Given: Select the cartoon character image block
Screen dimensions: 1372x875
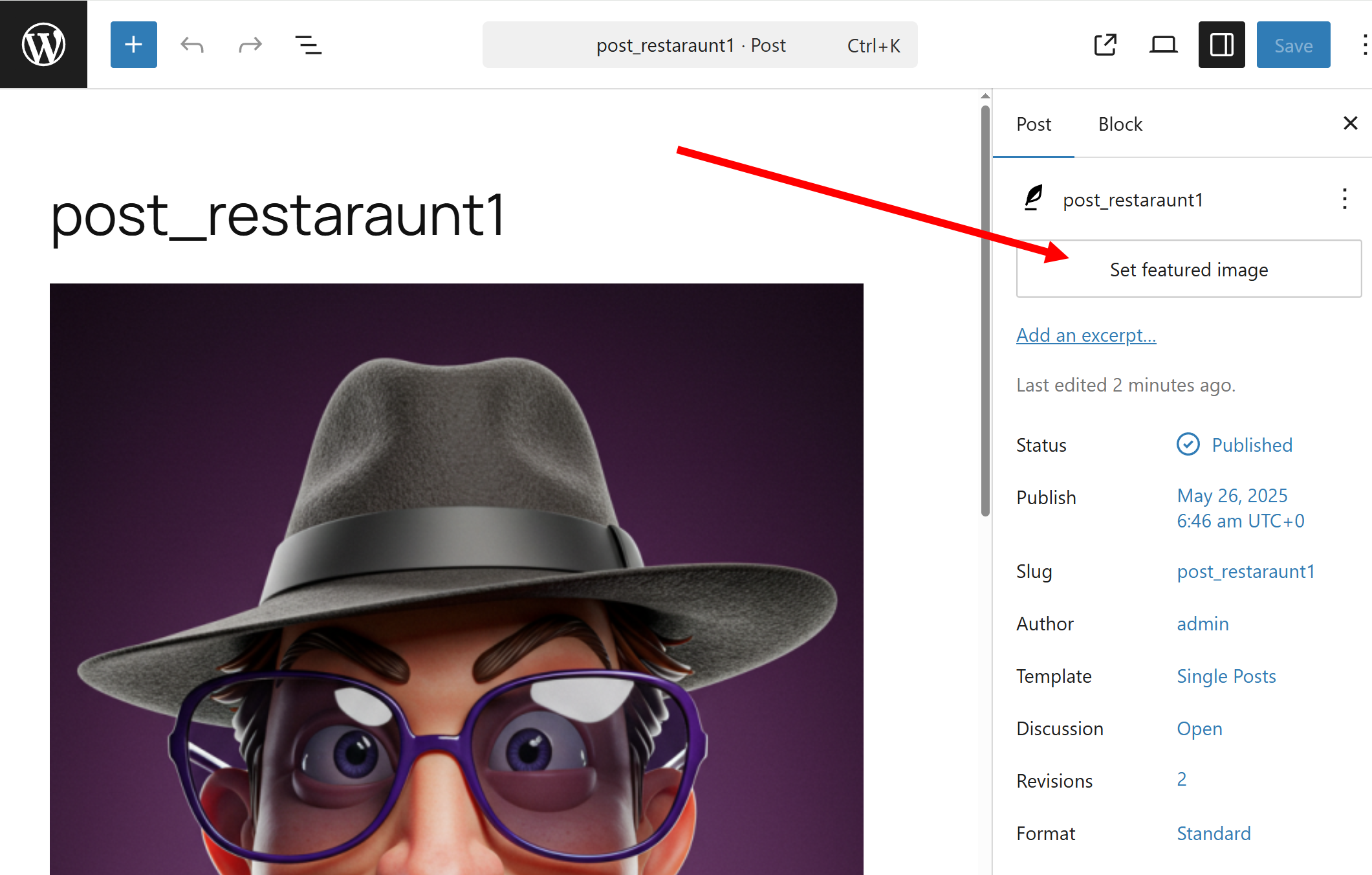Looking at the screenshot, I should tap(456, 579).
